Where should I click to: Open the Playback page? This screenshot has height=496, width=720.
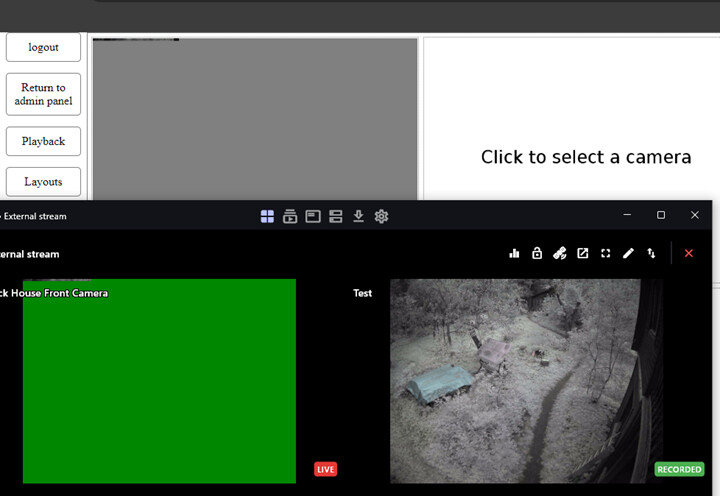point(43,141)
